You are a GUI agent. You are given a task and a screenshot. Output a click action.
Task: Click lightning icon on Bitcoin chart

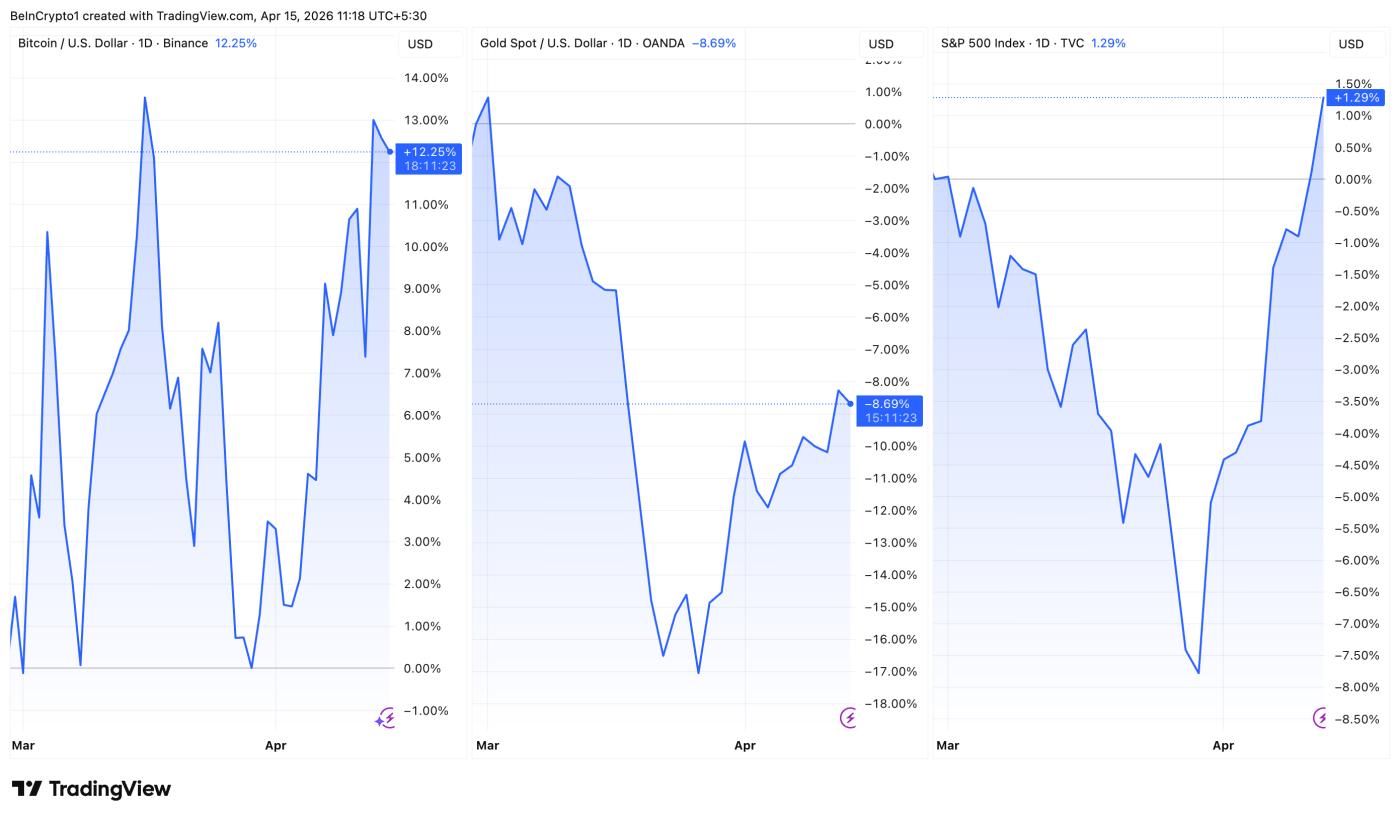tap(386, 718)
